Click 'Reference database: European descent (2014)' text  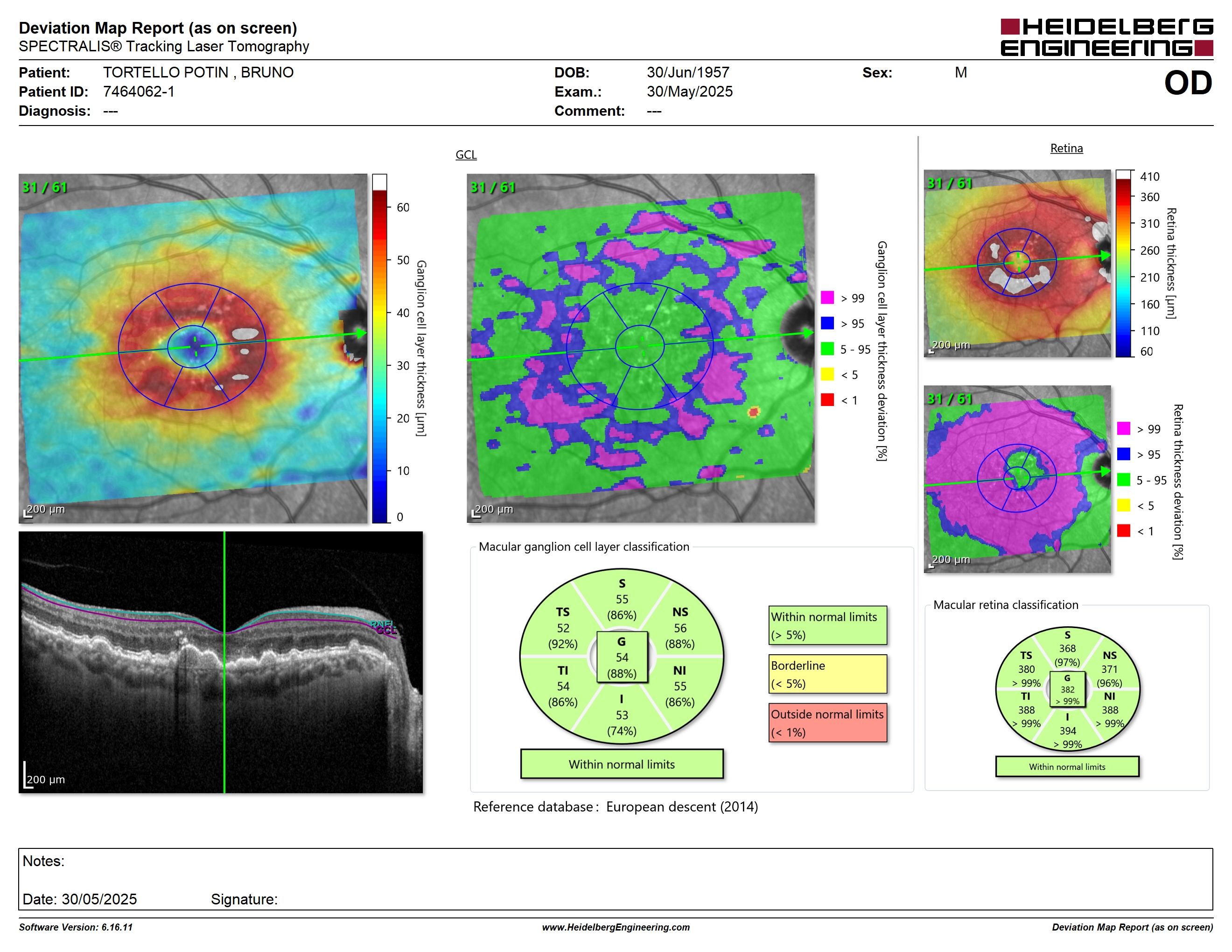coord(616,807)
